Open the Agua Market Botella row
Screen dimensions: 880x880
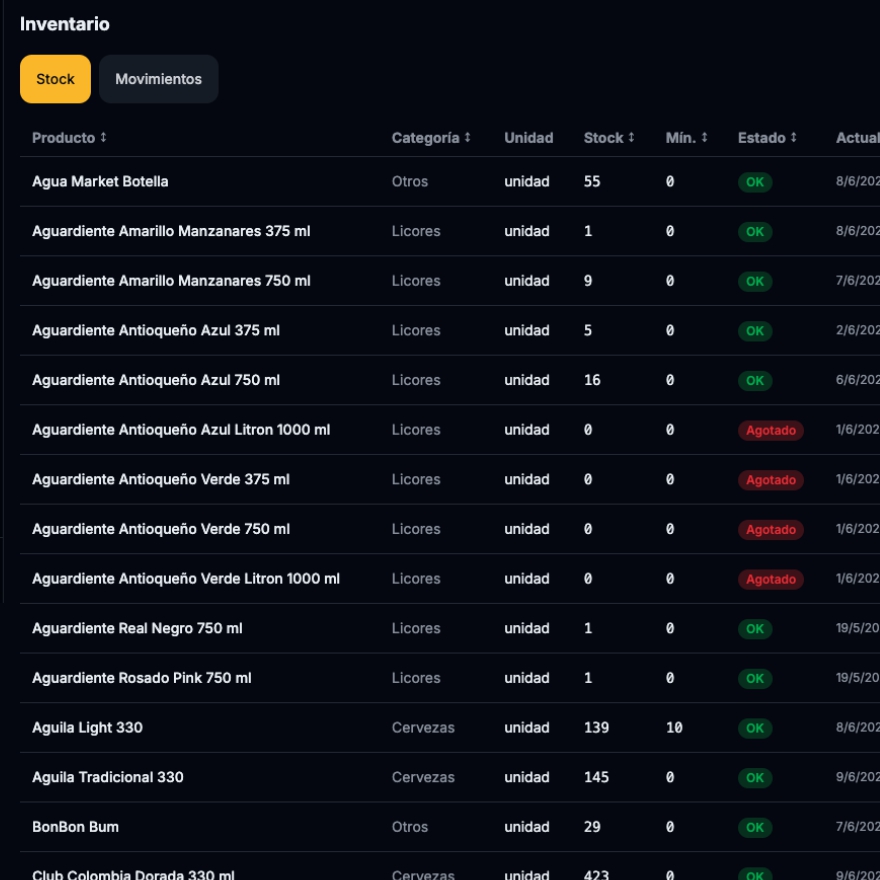[450, 182]
